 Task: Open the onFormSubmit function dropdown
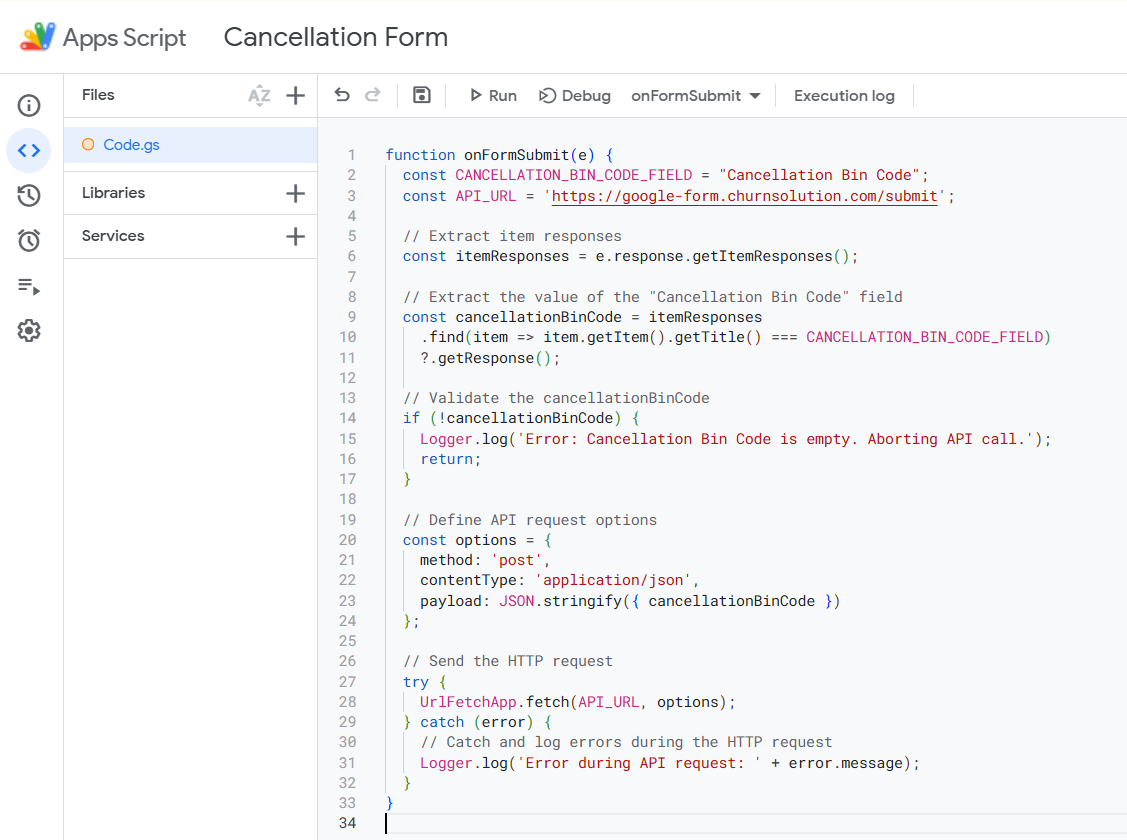(x=695, y=96)
